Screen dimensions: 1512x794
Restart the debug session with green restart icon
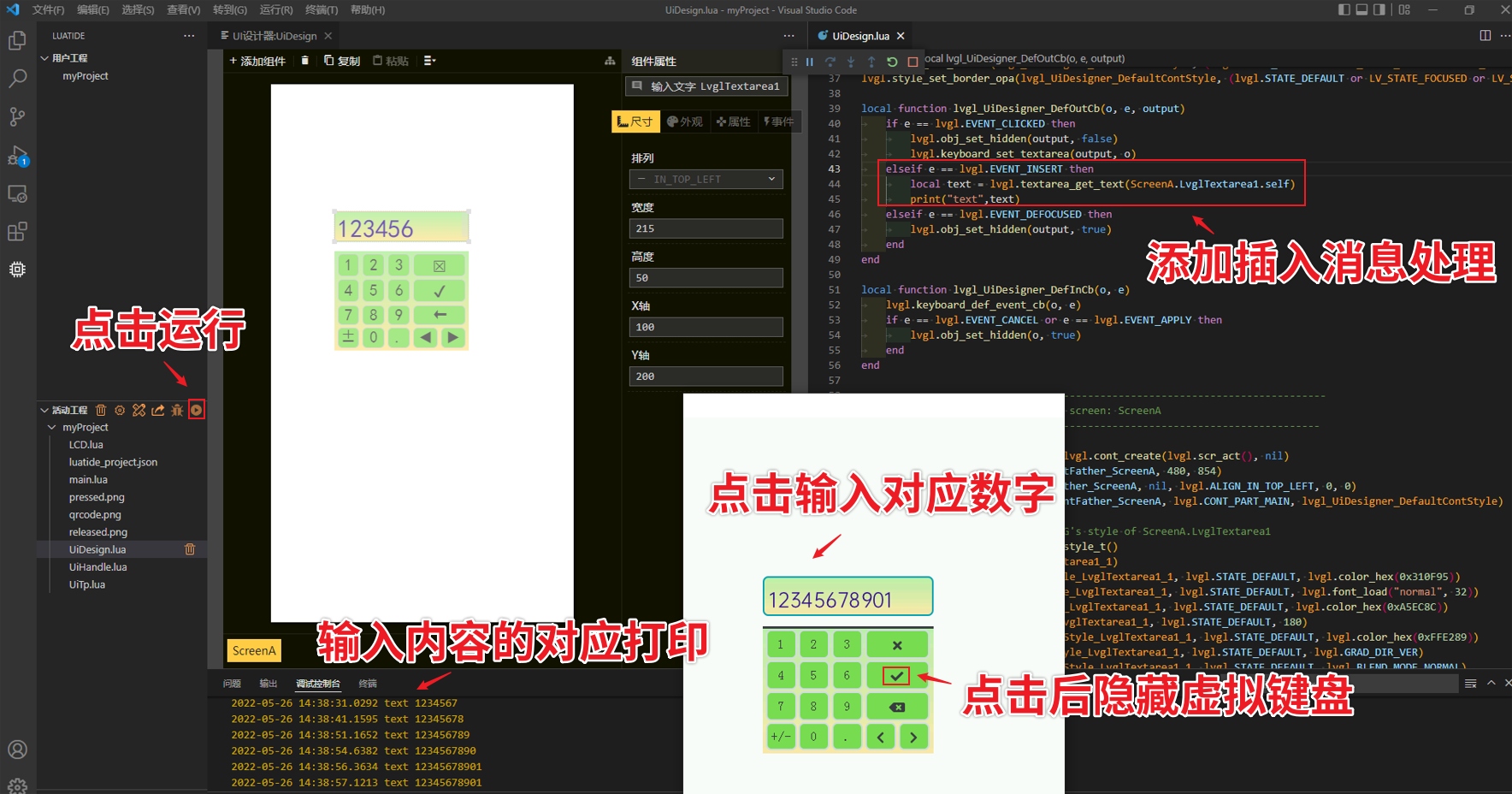[x=892, y=61]
